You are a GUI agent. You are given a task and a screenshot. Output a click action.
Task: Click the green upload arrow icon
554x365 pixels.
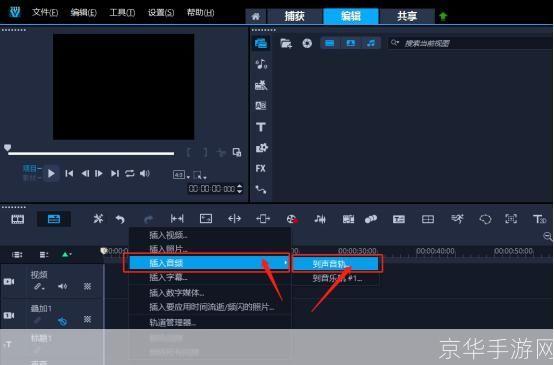point(443,16)
